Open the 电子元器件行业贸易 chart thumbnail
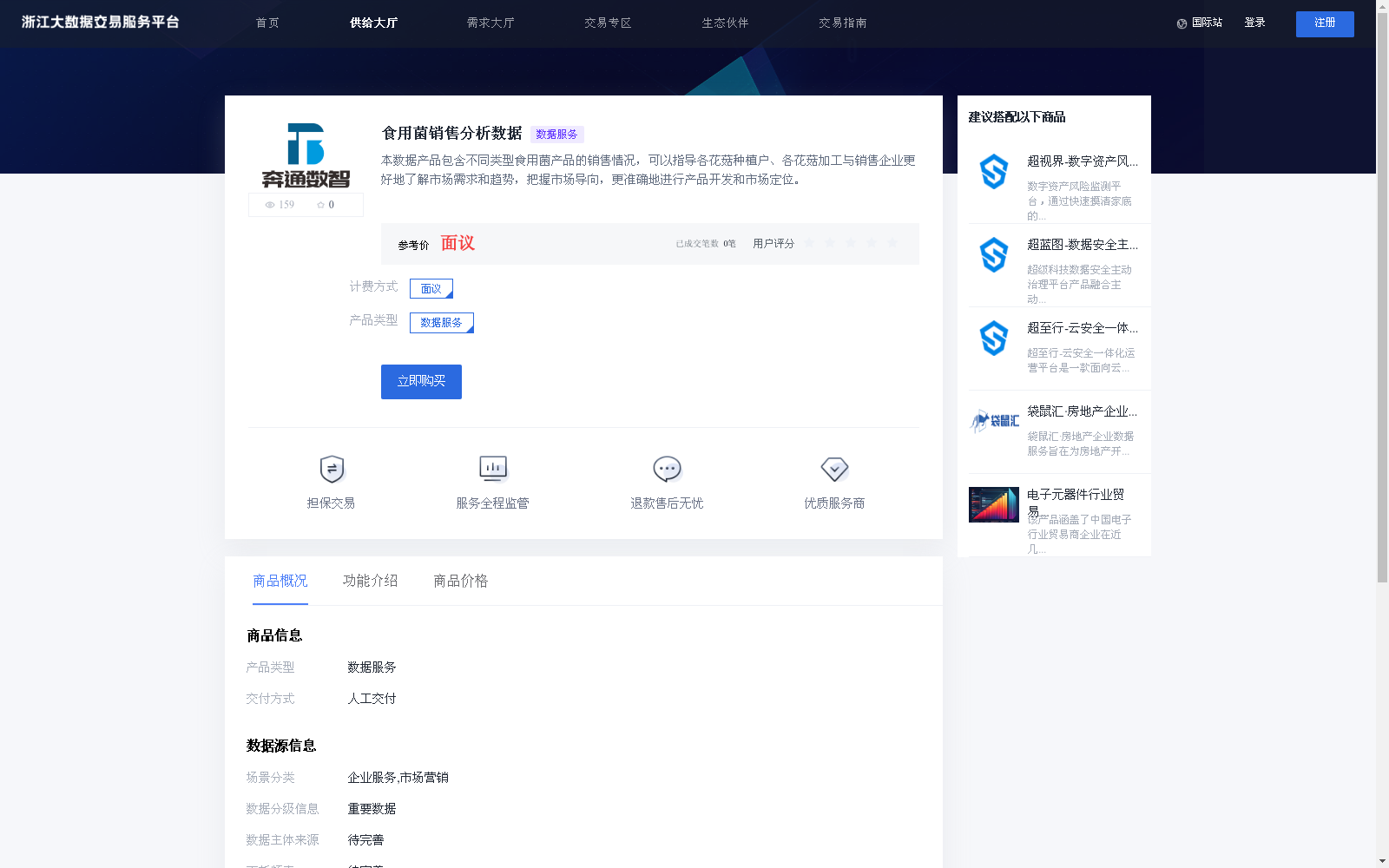This screenshot has width=1389, height=868. 994,504
